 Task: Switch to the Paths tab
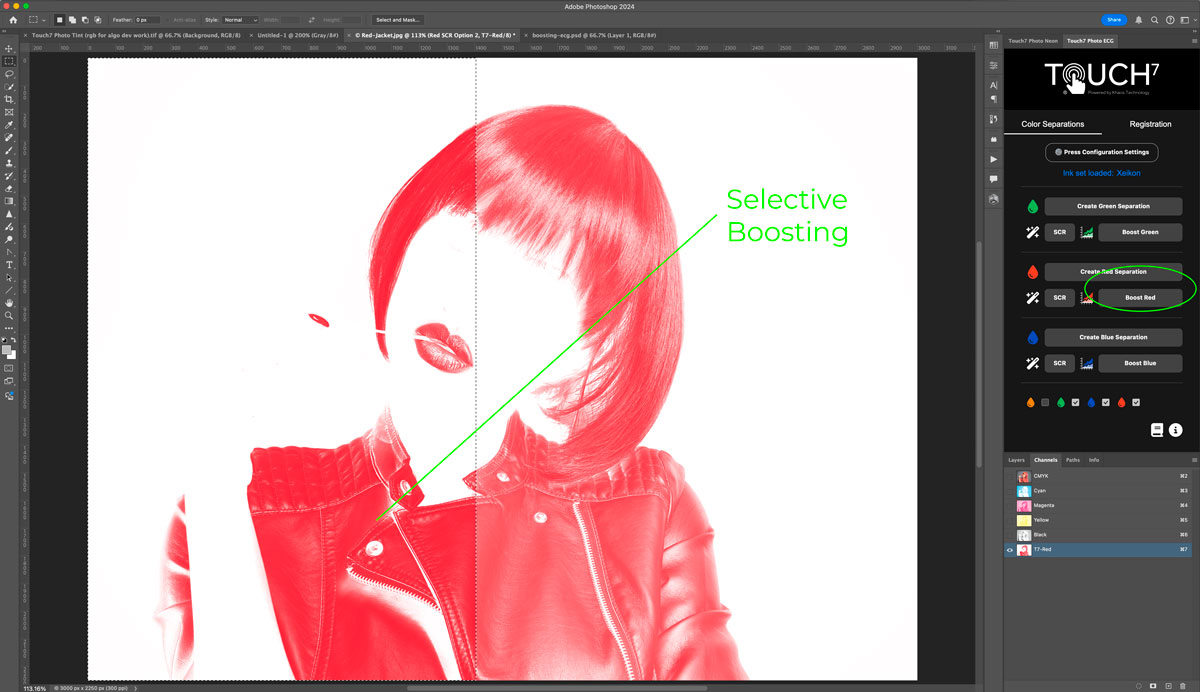1072,460
